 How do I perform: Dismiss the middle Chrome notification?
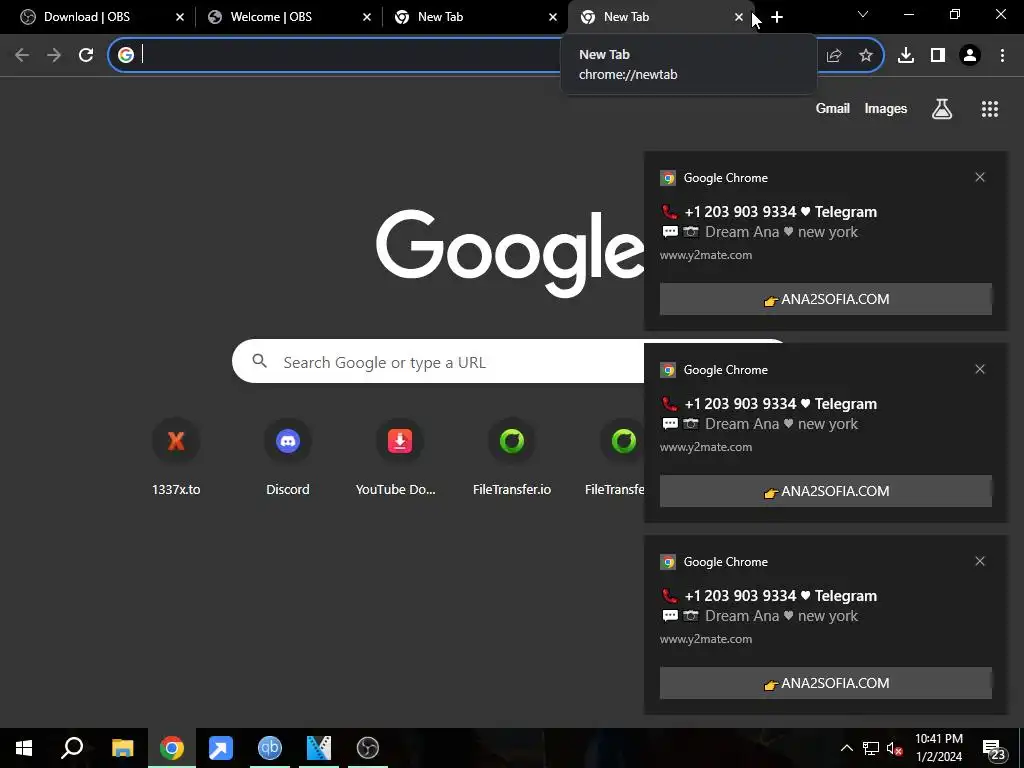click(x=980, y=369)
